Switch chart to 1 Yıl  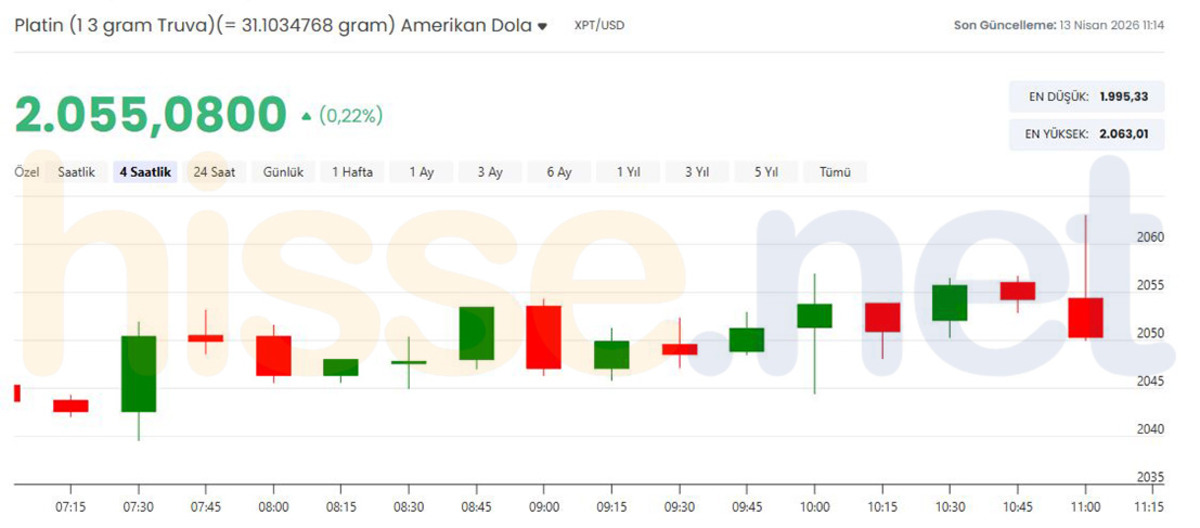628,172
